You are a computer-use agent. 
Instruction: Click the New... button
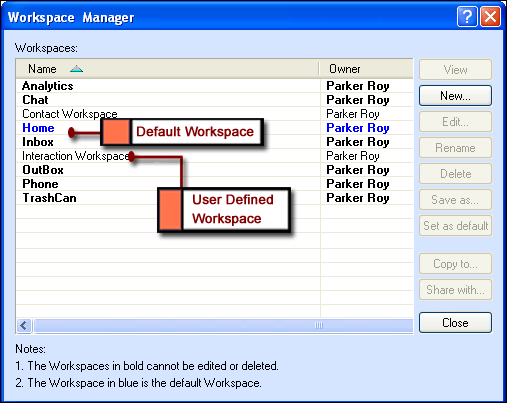click(x=455, y=96)
